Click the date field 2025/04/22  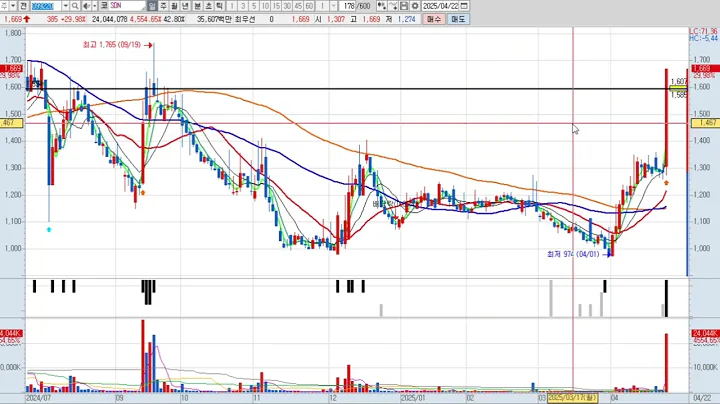point(440,6)
